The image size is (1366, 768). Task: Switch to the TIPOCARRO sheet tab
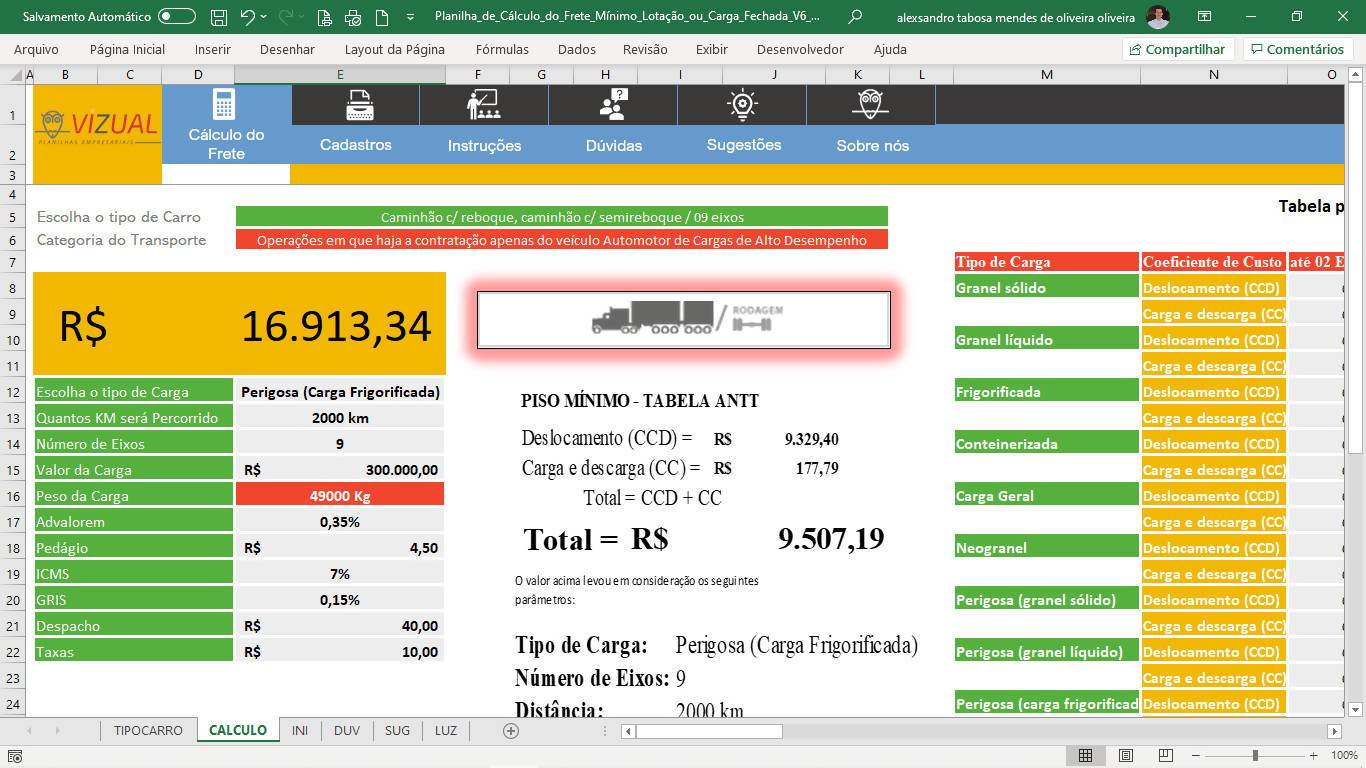148,730
